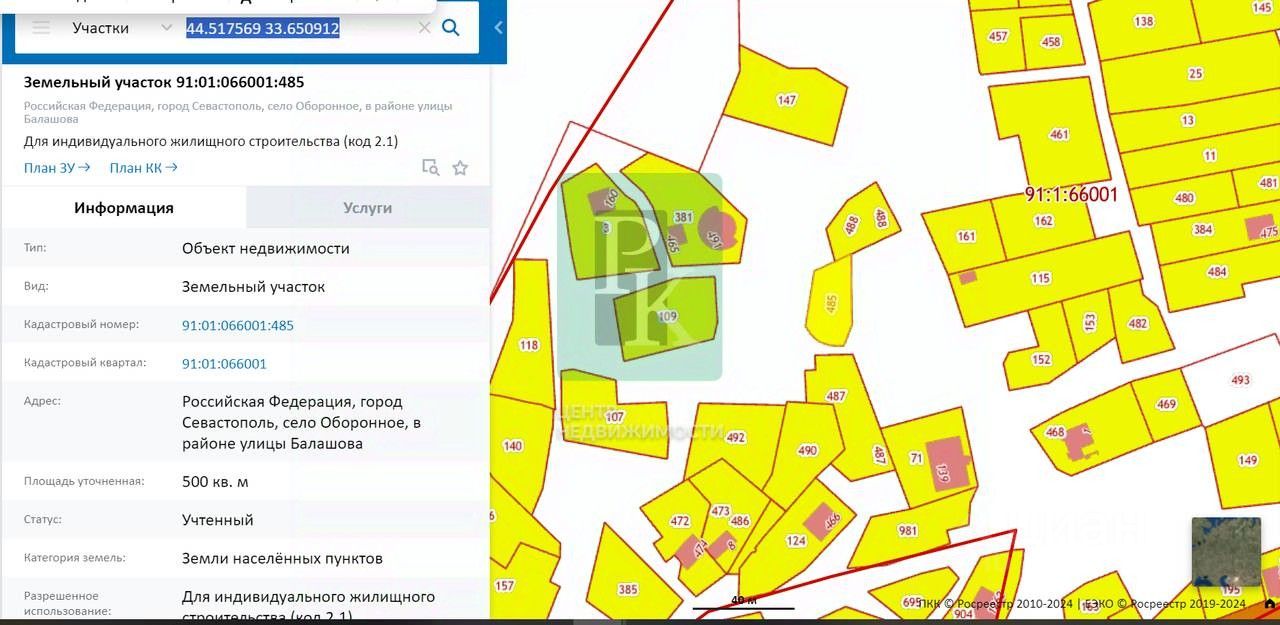
Task: Select parcel 161 on the map
Action: [966, 236]
